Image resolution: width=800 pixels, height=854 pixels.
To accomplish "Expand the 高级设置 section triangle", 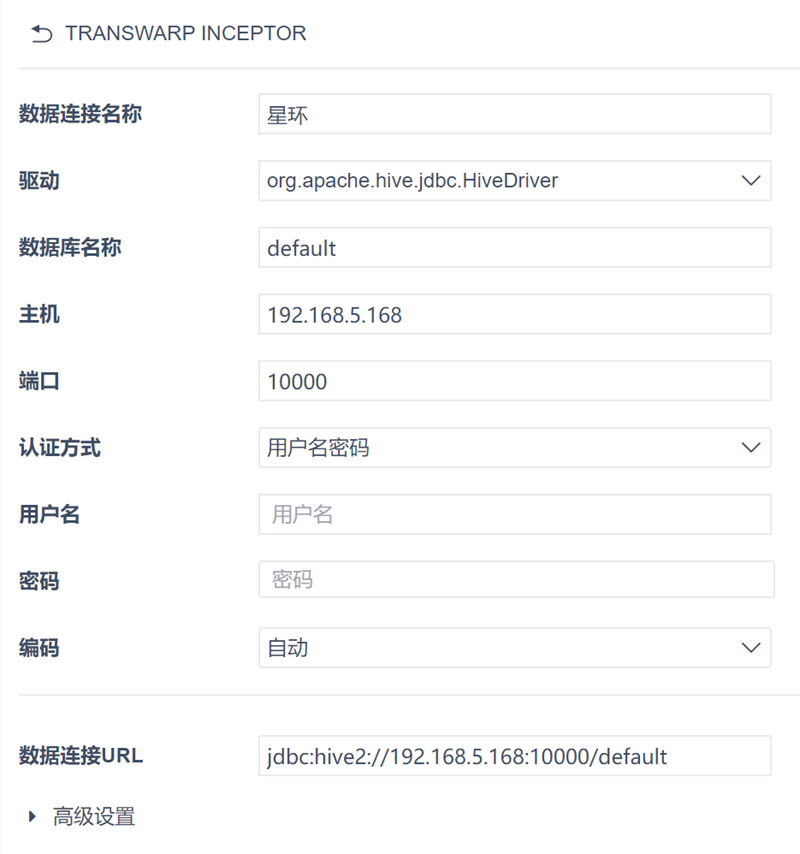I will (32, 816).
